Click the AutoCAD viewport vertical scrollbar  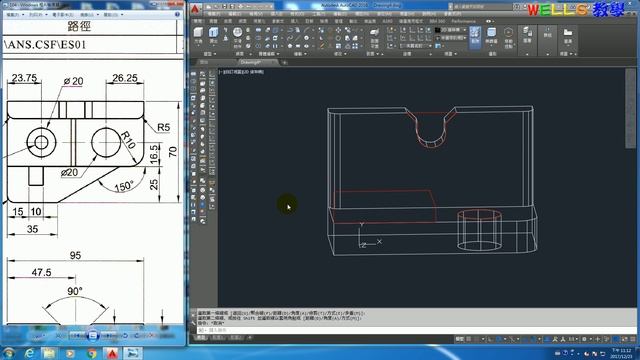[630, 109]
